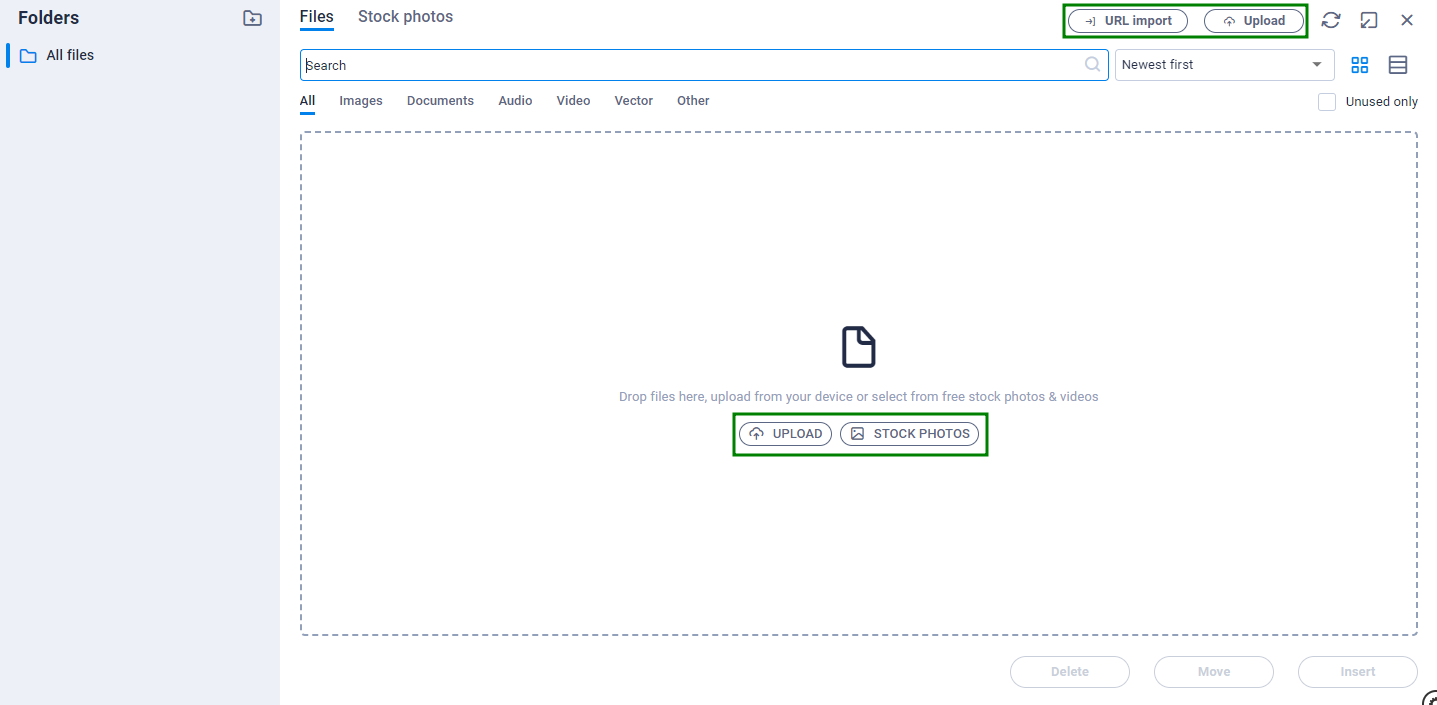Click the top Upload button

coord(1254,21)
